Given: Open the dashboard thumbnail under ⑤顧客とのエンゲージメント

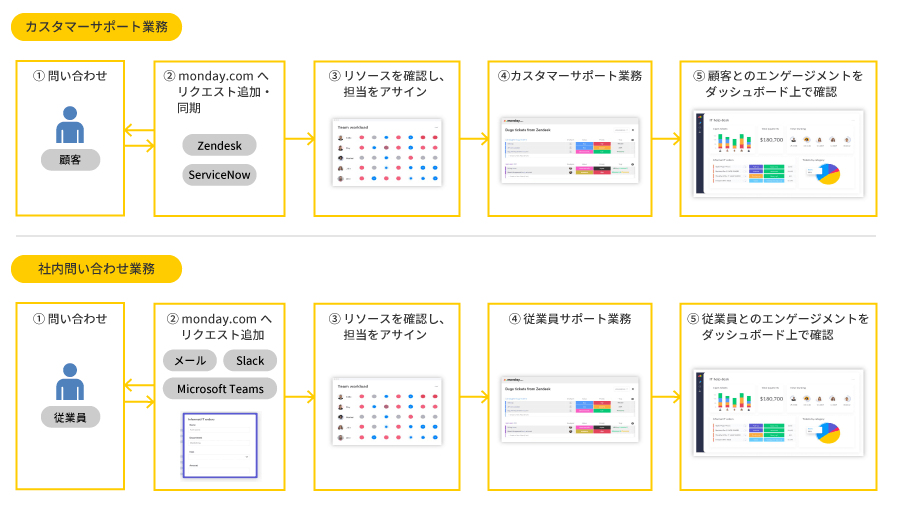Looking at the screenshot, I should [779, 154].
